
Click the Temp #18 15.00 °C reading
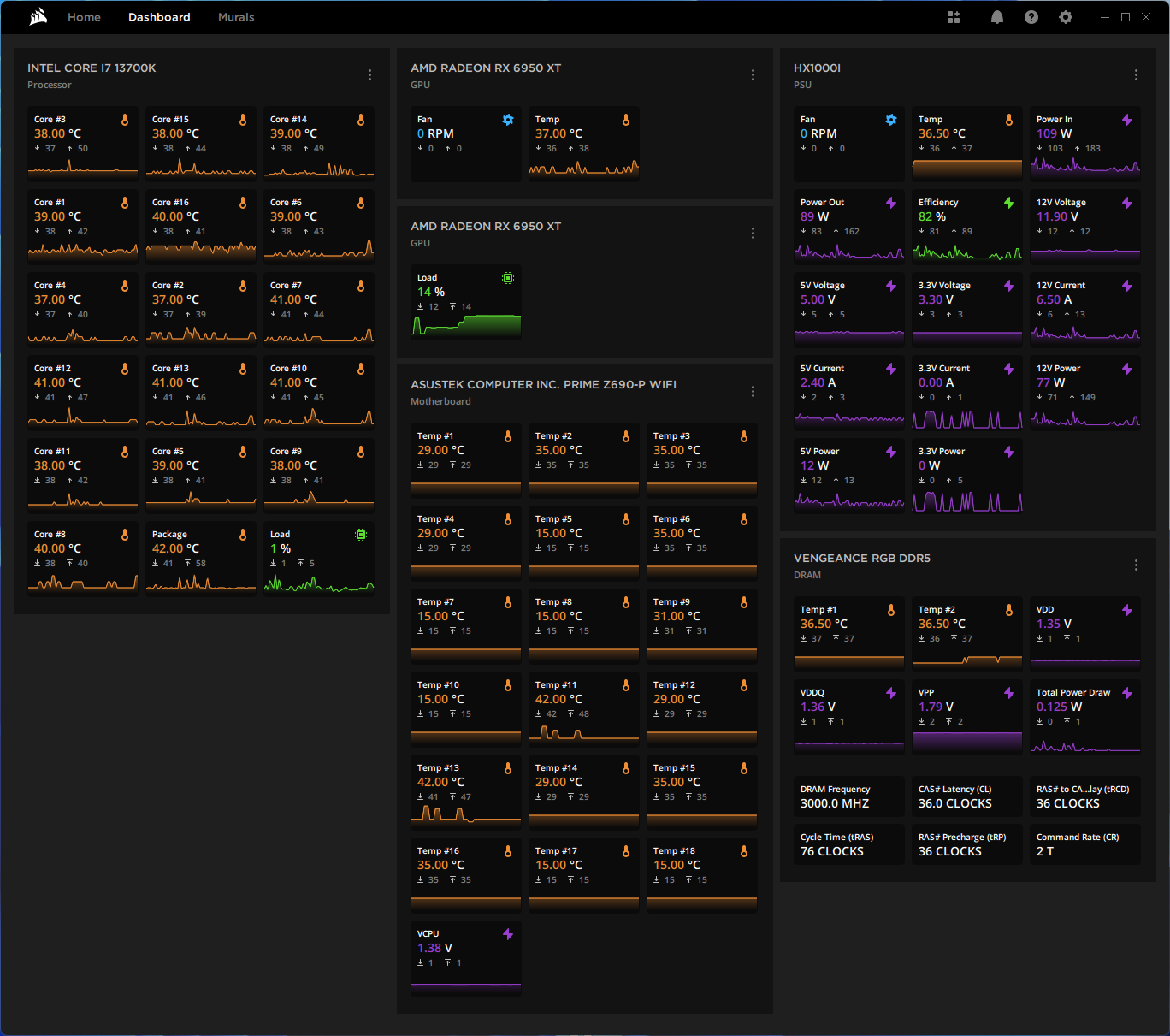tap(677, 865)
